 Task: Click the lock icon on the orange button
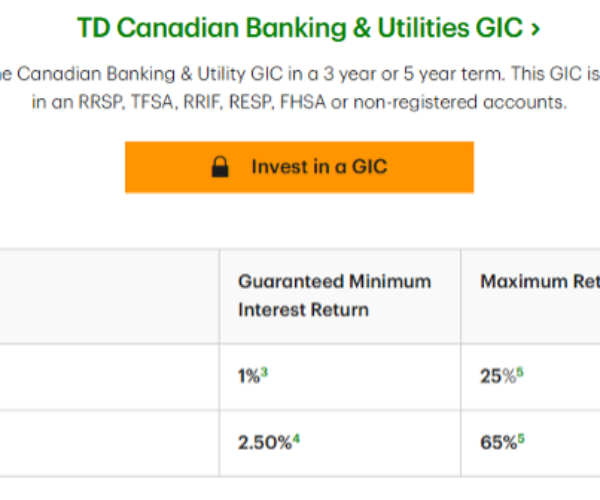tap(220, 167)
